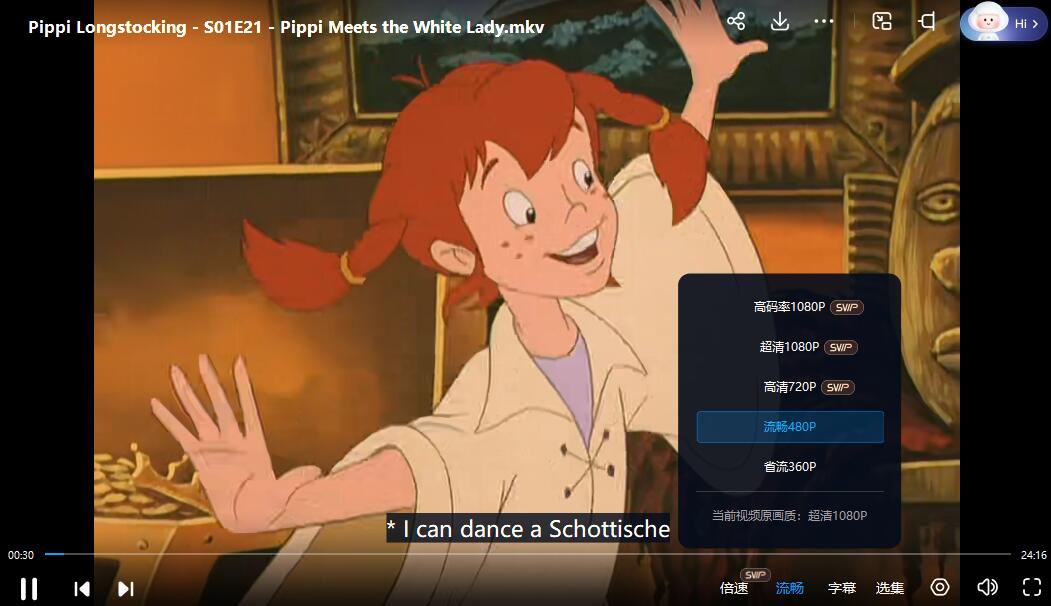1051x606 pixels.
Task: Open the three-dots more options menu
Action: coord(824,21)
